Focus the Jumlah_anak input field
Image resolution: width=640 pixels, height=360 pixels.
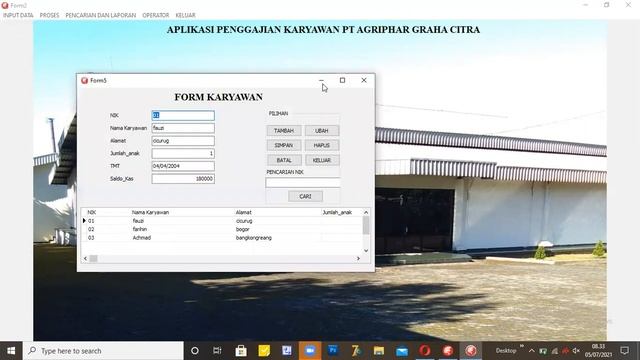(x=183, y=153)
